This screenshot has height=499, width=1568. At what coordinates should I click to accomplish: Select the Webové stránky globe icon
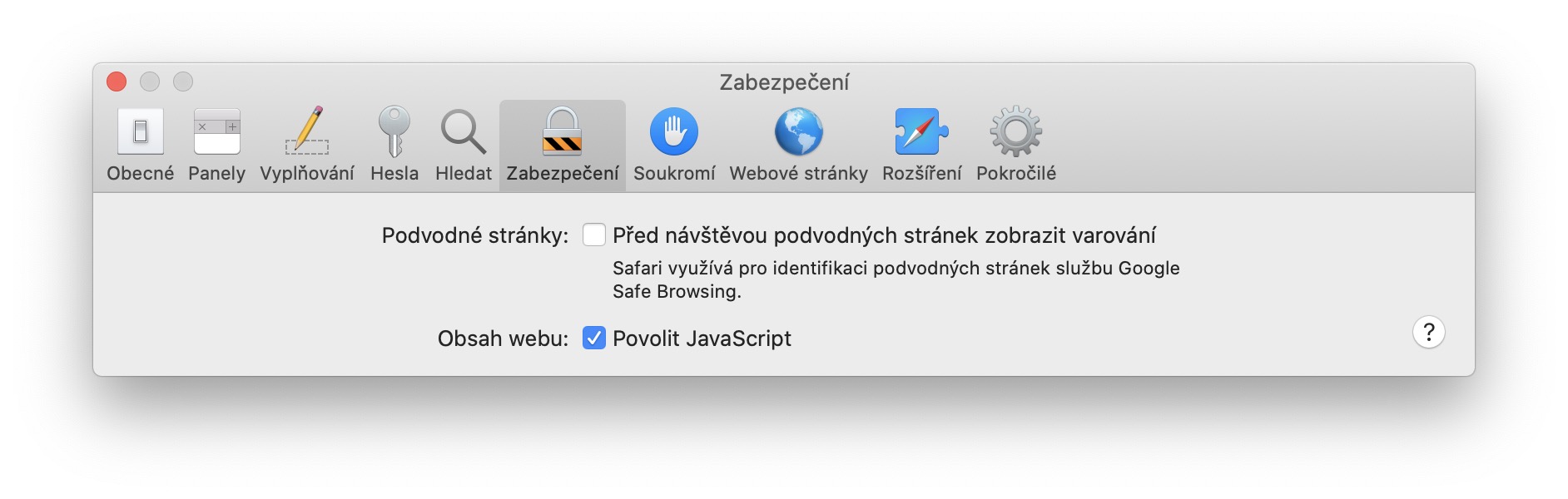[x=798, y=131]
